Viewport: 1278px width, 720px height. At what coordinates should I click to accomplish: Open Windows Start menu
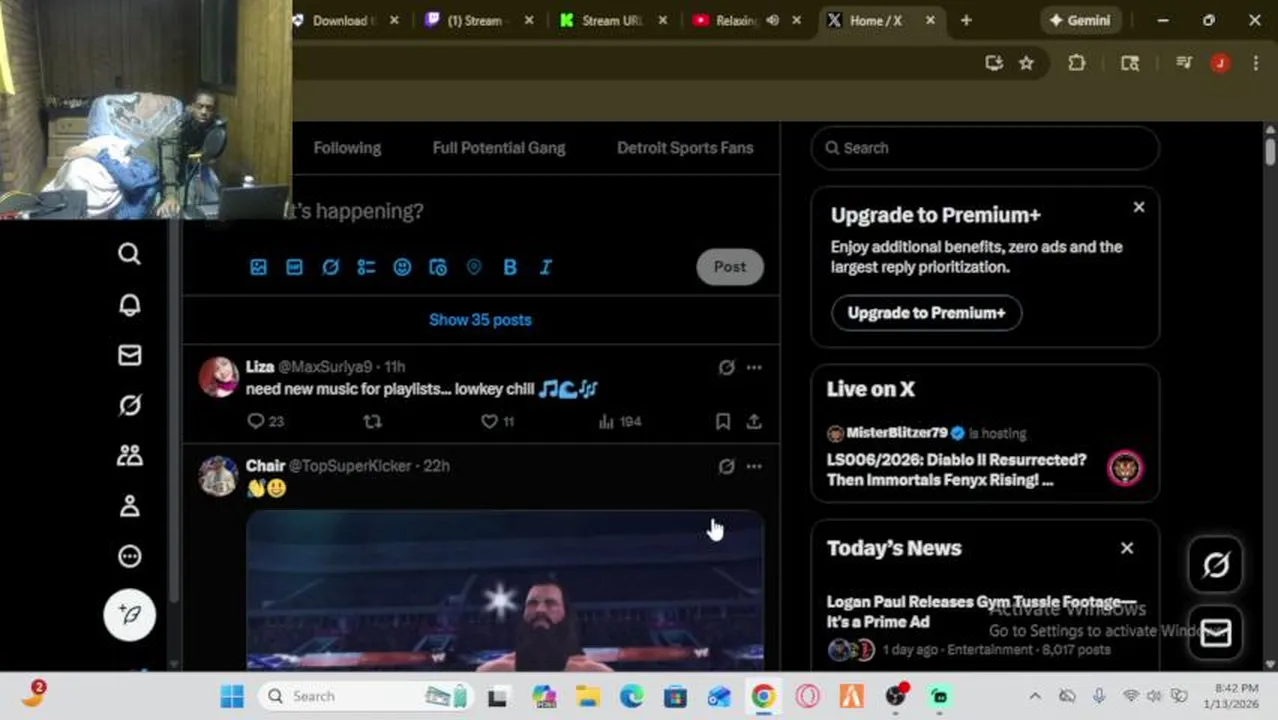[x=232, y=696]
